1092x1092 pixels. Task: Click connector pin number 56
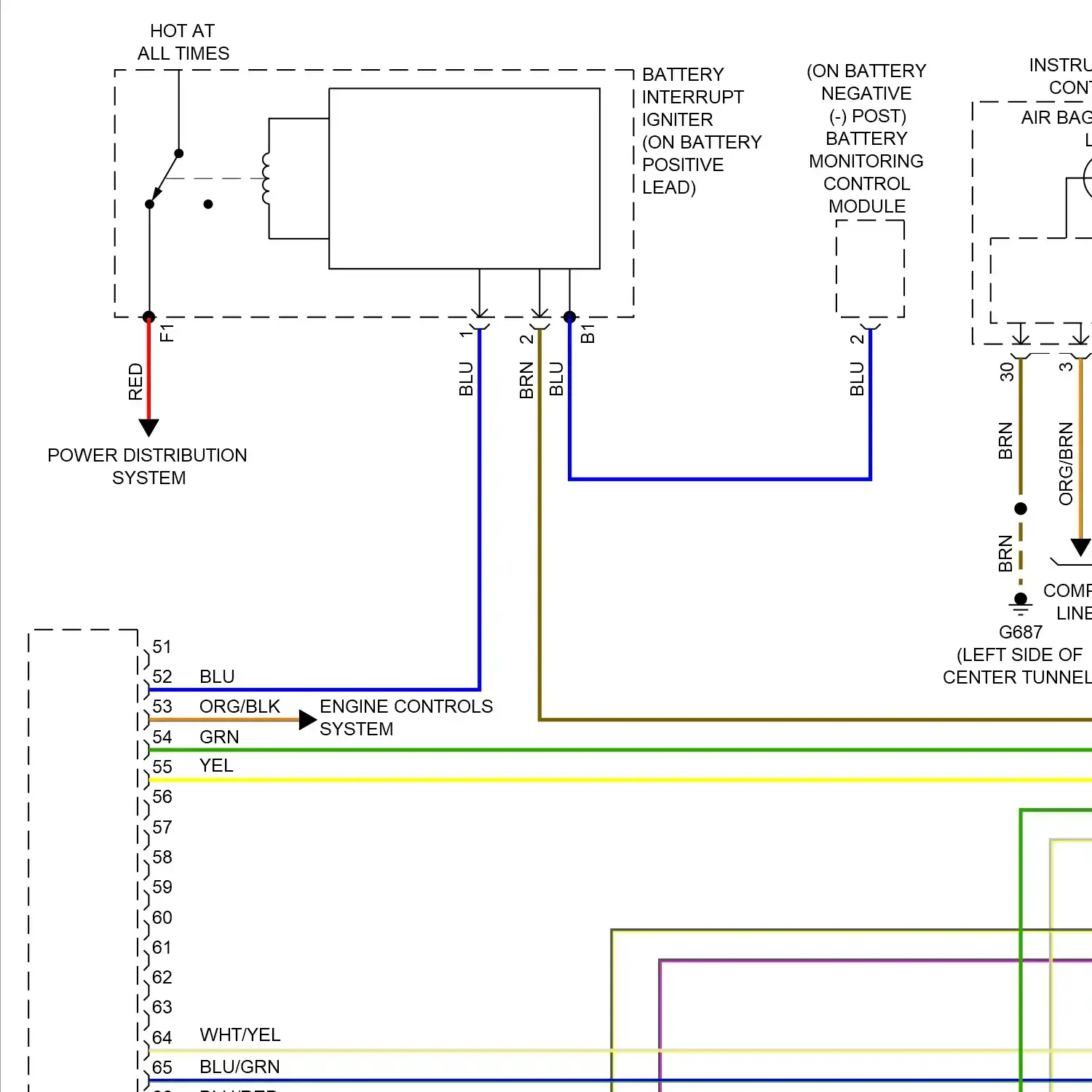point(162,796)
